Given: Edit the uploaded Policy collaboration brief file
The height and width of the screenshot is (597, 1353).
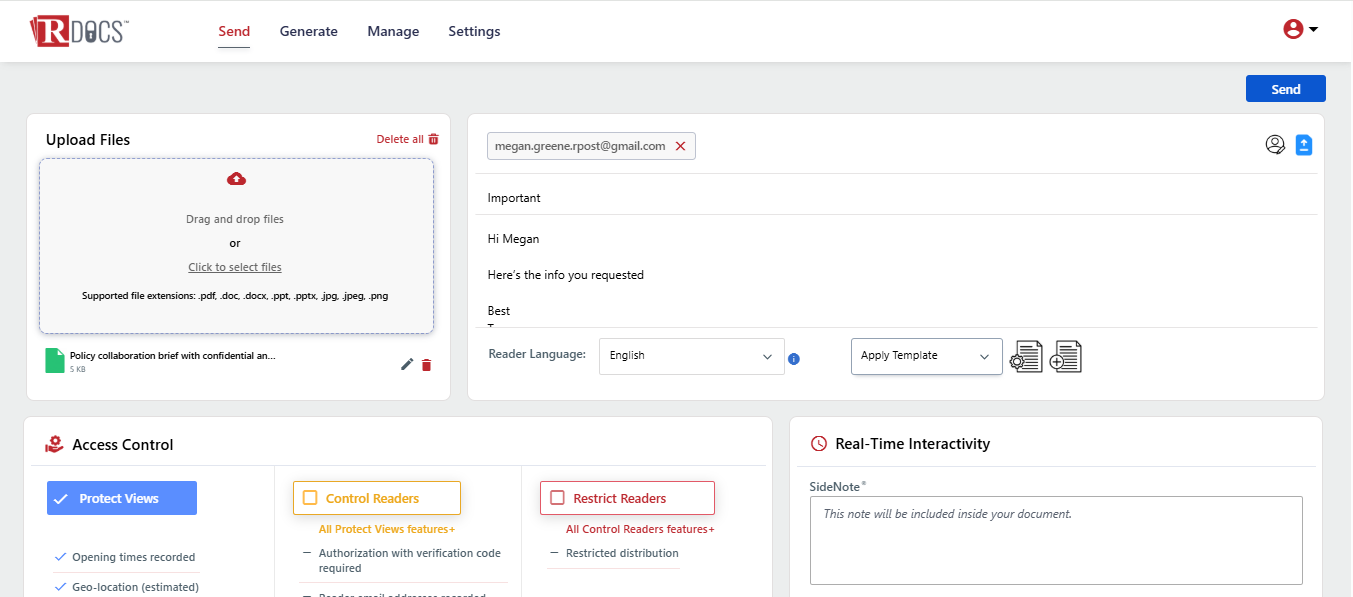Looking at the screenshot, I should (407, 364).
